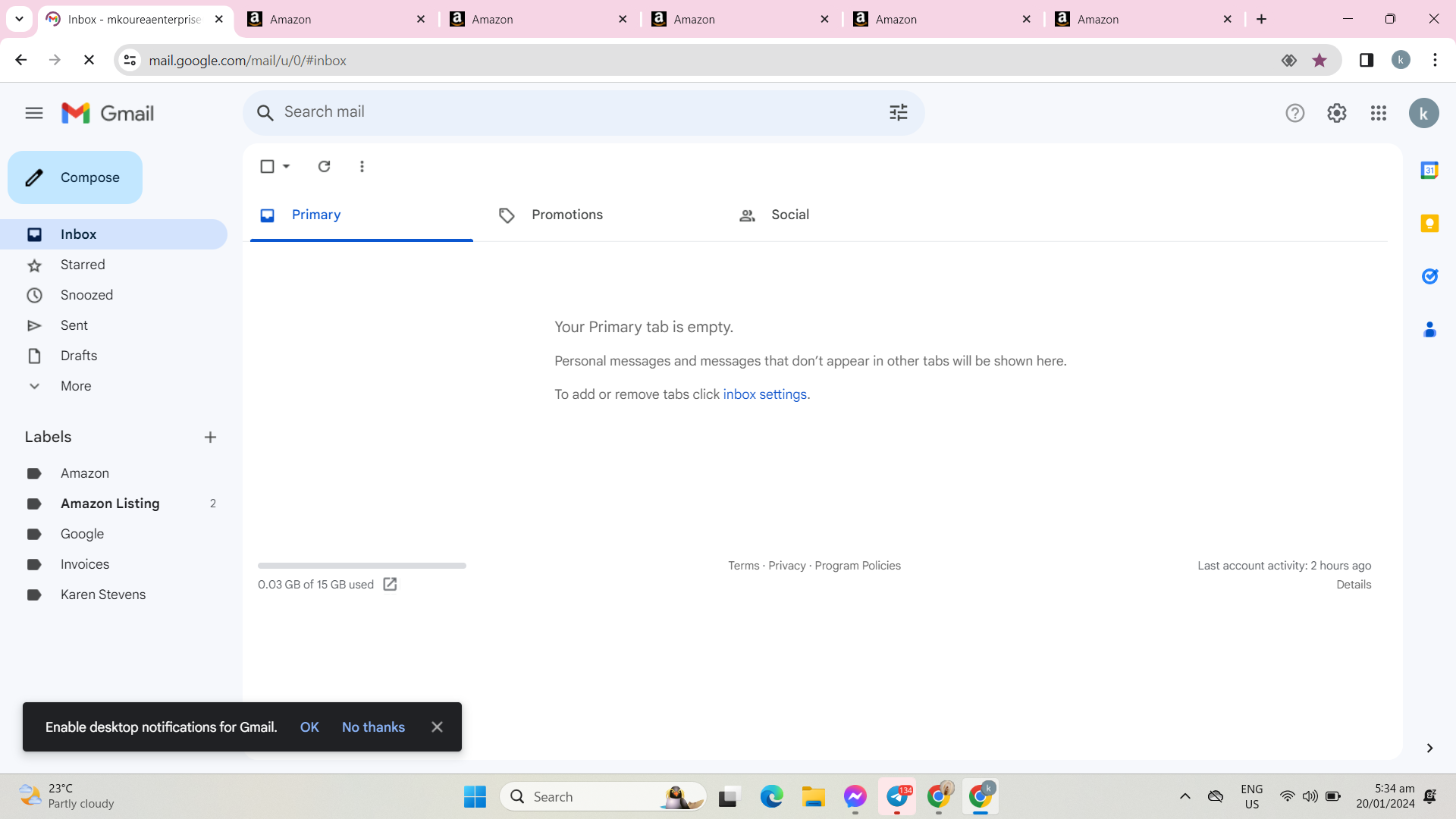Open Google Tasks side panel
This screenshot has height=819, width=1456.
tap(1429, 276)
